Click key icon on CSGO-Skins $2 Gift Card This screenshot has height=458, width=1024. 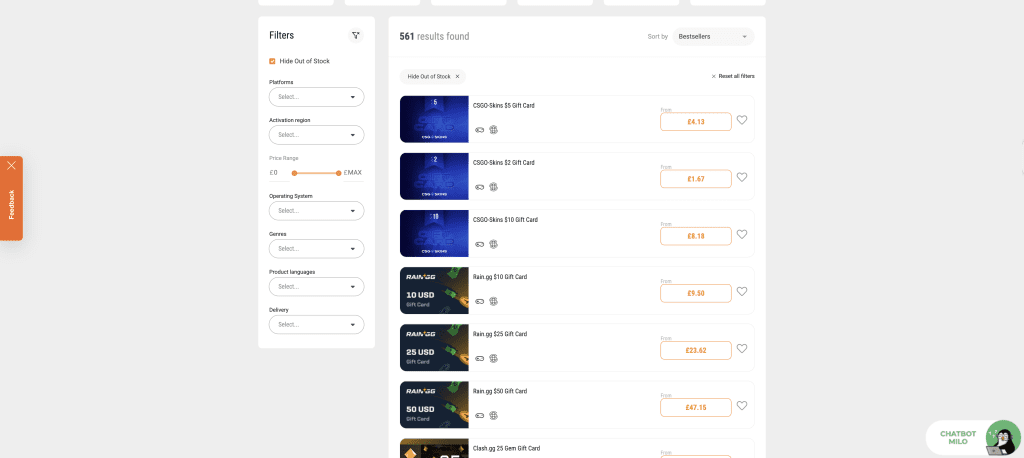(x=479, y=187)
